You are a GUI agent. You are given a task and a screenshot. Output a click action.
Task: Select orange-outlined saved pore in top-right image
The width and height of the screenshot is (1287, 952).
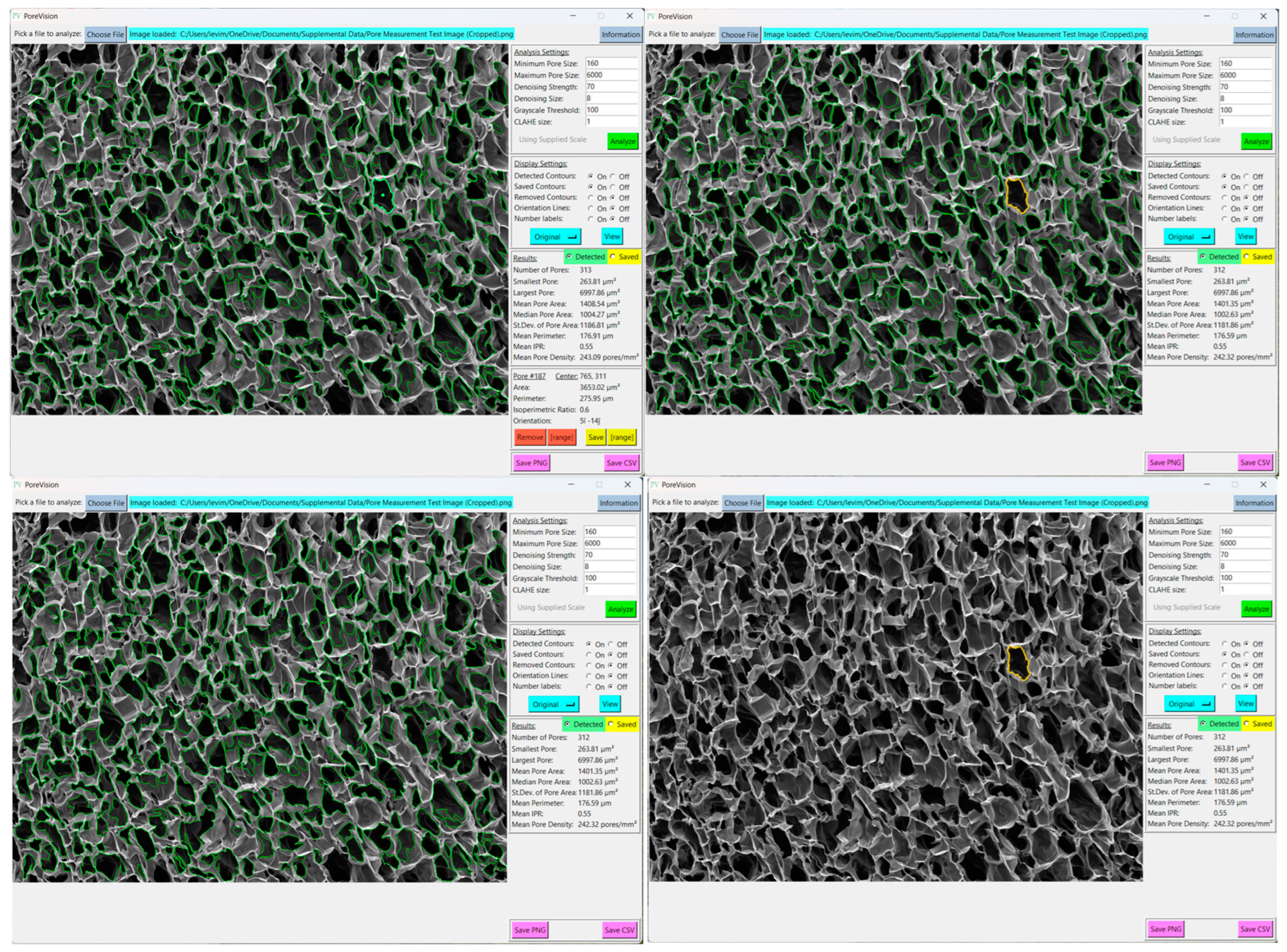(1017, 196)
